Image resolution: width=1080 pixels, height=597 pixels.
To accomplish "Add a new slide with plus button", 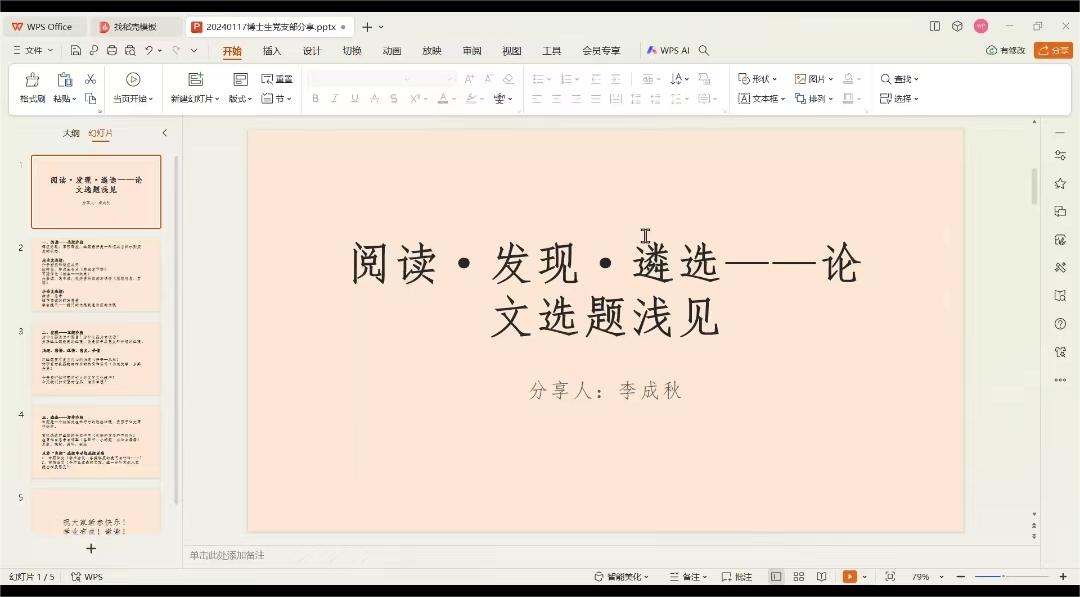I will (x=91, y=548).
